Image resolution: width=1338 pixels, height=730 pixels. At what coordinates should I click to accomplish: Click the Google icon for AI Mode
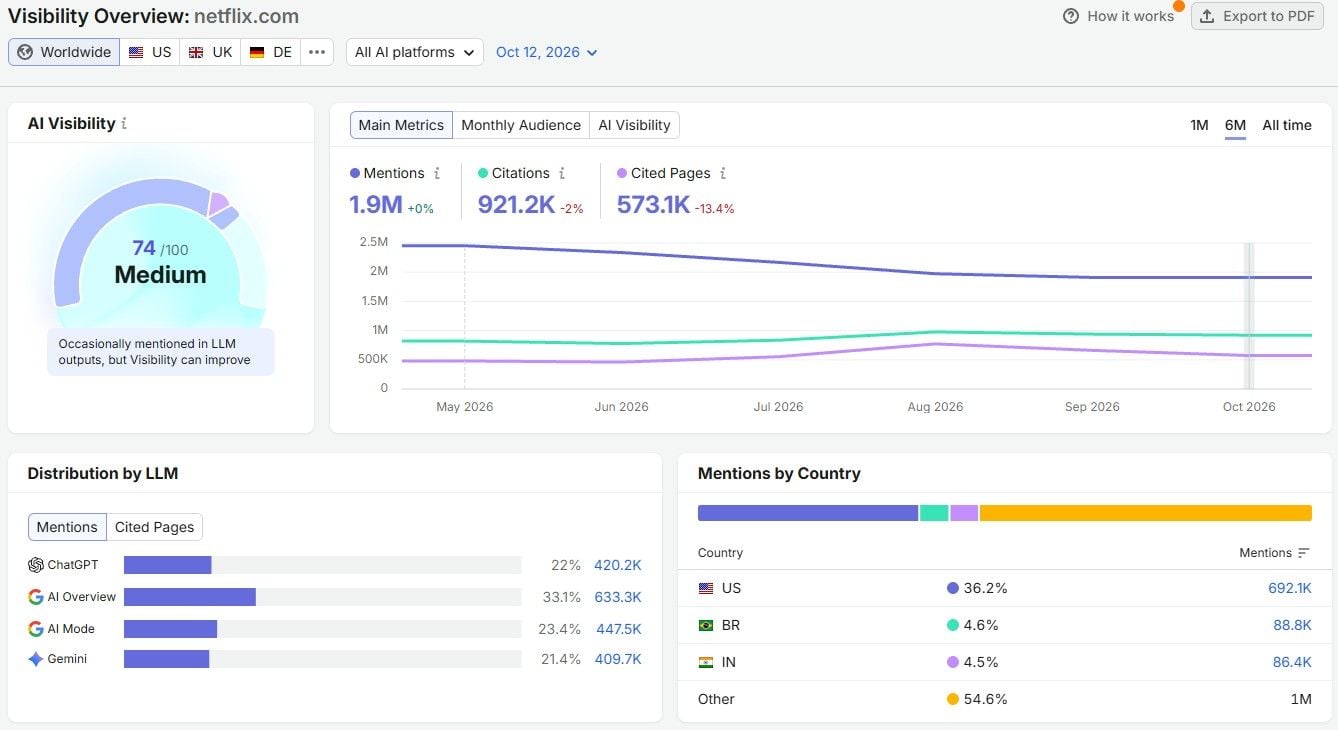point(36,629)
